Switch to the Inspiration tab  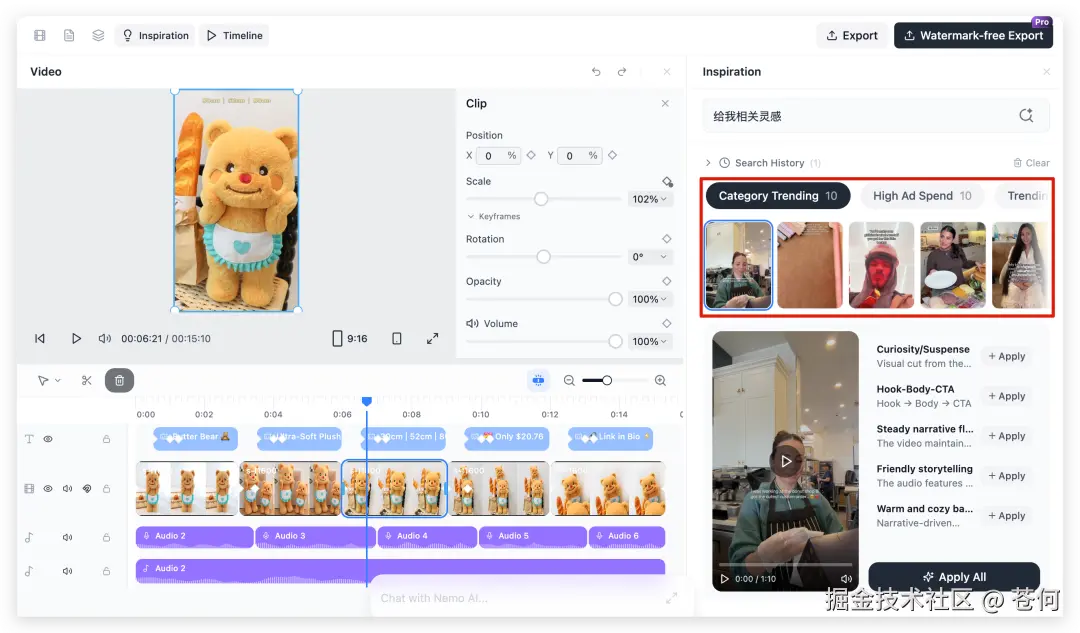(x=156, y=35)
